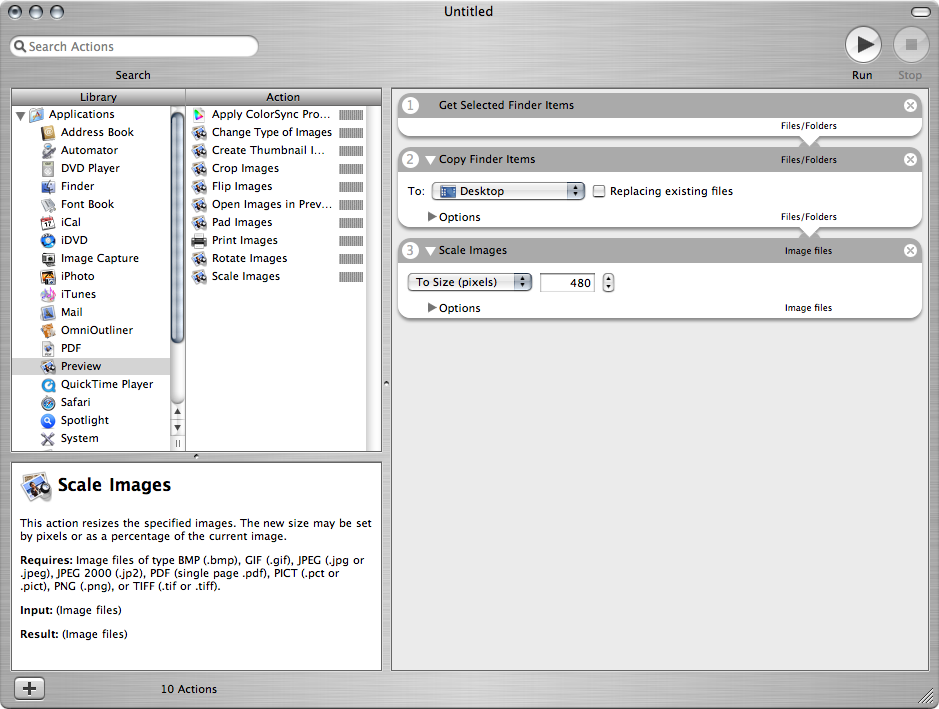Click the DVD Player icon
The width and height of the screenshot is (939, 709).
pos(48,168)
